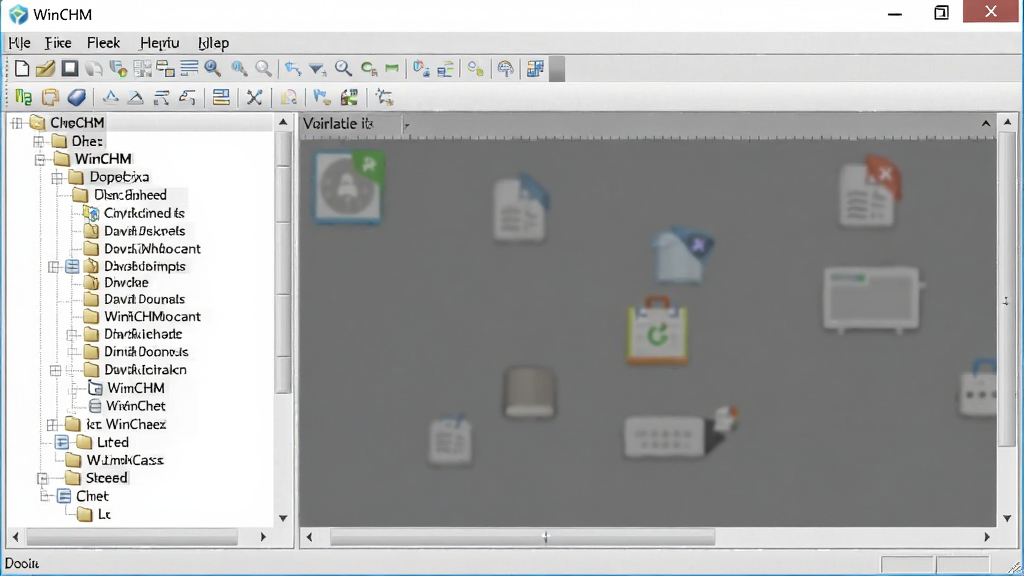Click the black square stop icon

(70, 69)
